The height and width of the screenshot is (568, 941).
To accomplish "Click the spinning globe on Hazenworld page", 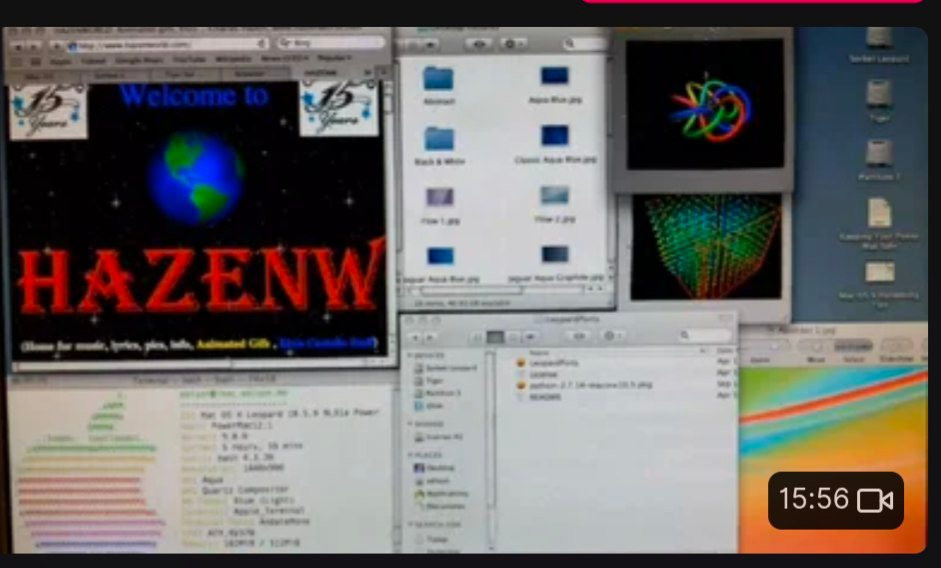I will coord(195,176).
